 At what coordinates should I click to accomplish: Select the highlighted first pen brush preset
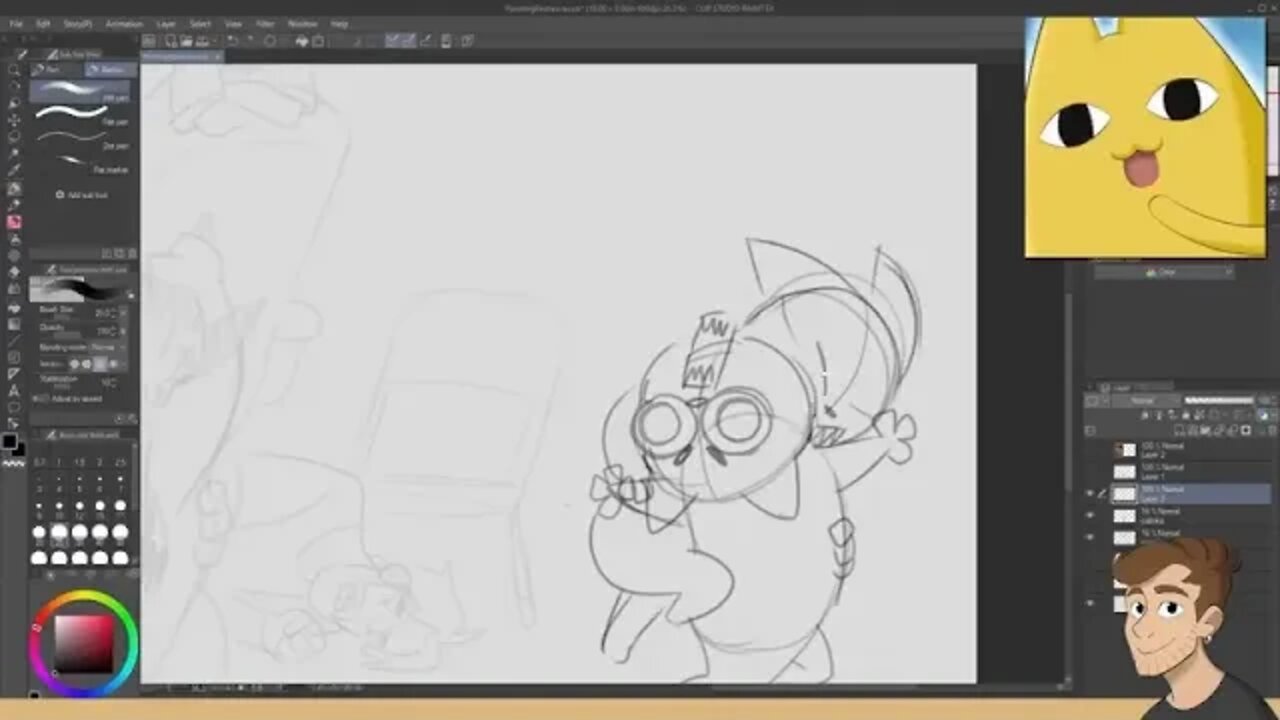coord(80,92)
